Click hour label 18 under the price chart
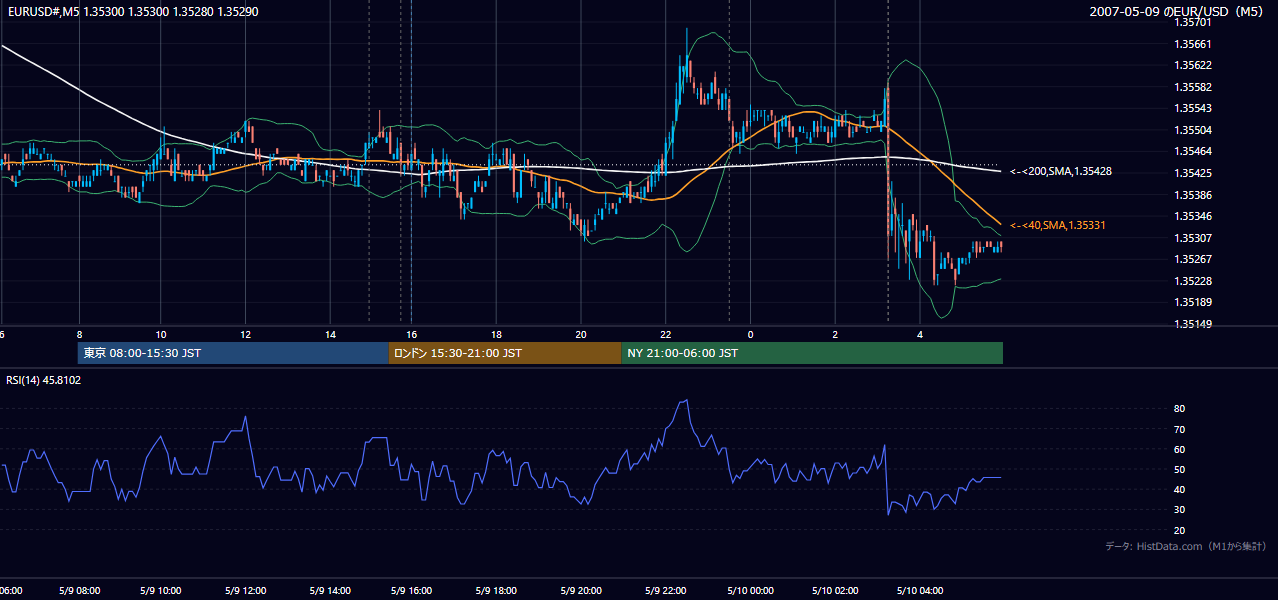Screen dimensions: 1278x600 (x=496, y=334)
